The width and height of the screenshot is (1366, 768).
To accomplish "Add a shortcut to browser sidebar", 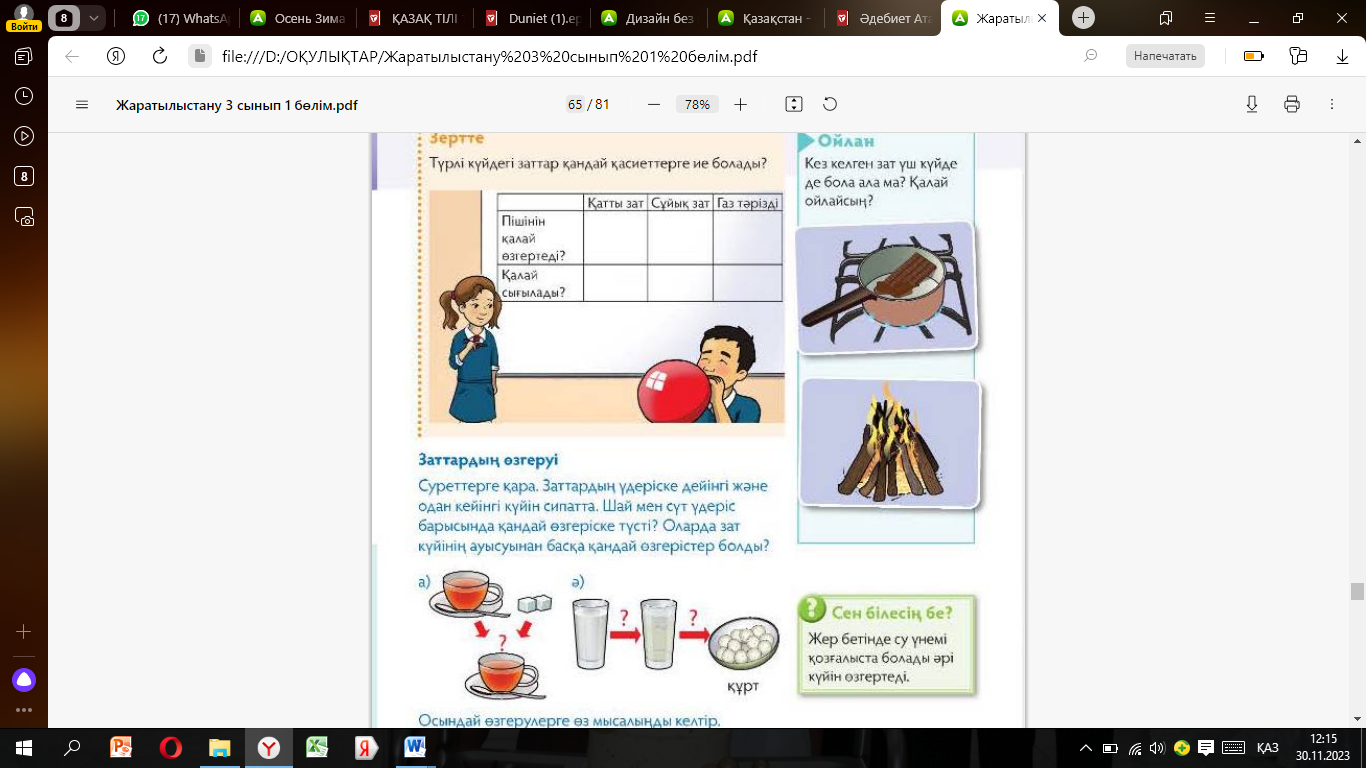I will click(x=24, y=632).
